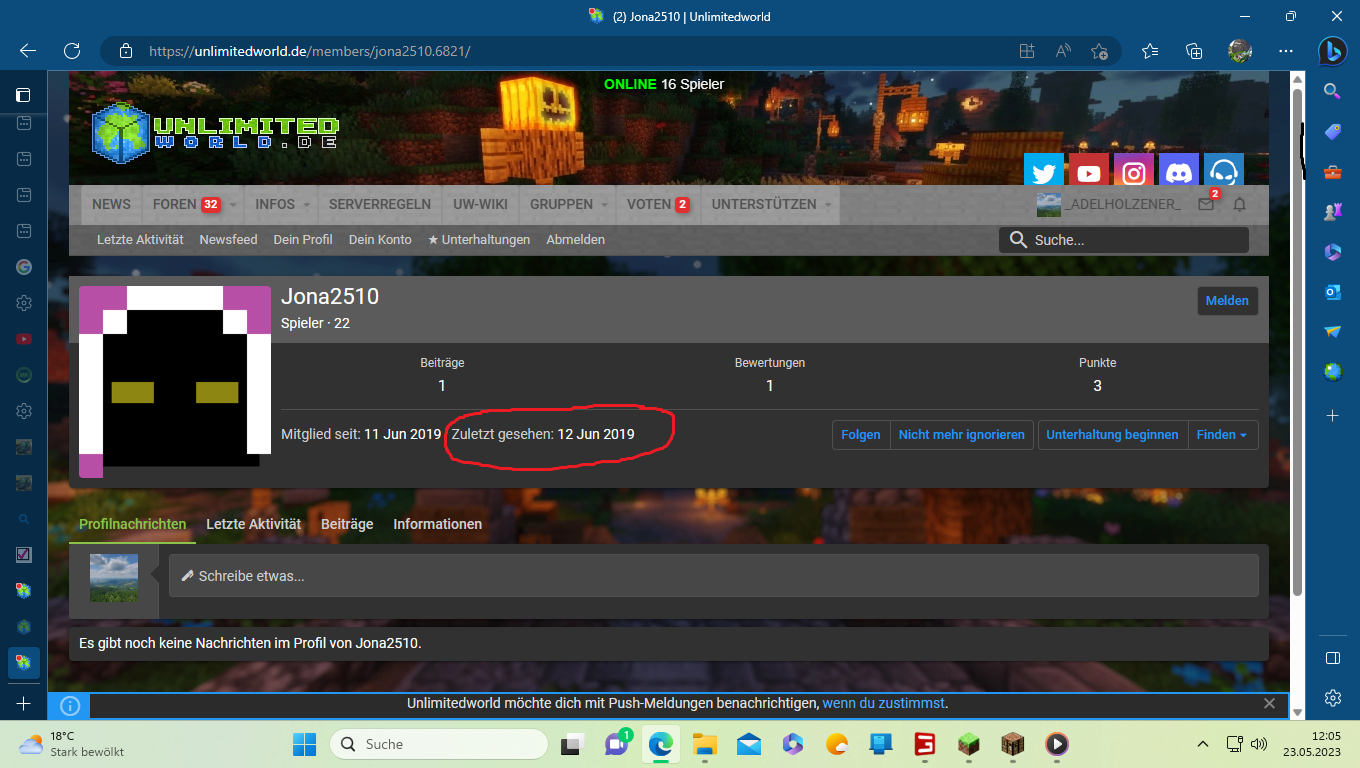The width and height of the screenshot is (1360, 768).
Task: Click the 'Schreibe etwas...' text field
Action: point(712,576)
